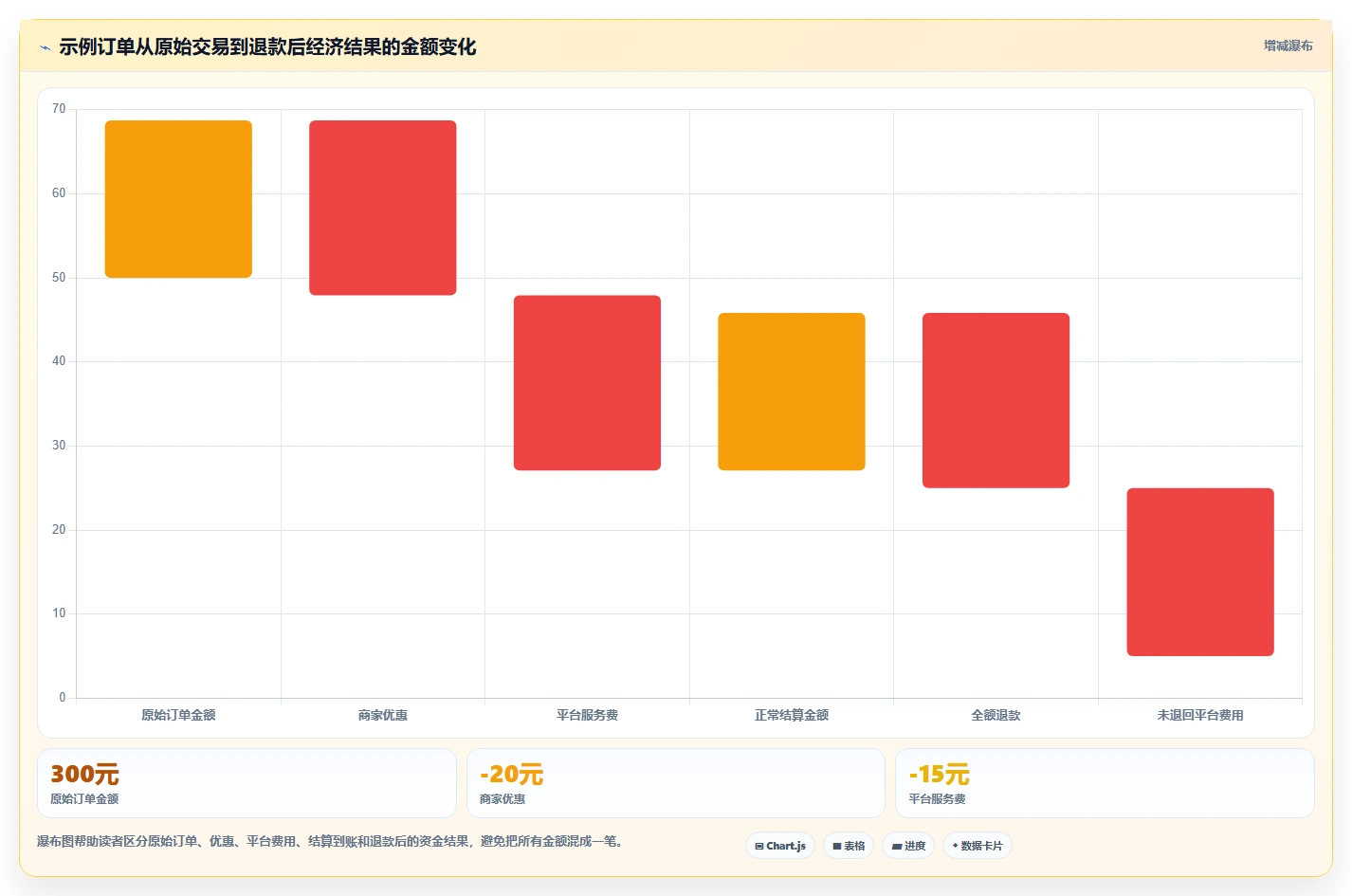Click the chart title 示例订单从原始交易到退款后经济结果的金额变化
This screenshot has height=896, width=1352.
pyautogui.click(x=267, y=47)
